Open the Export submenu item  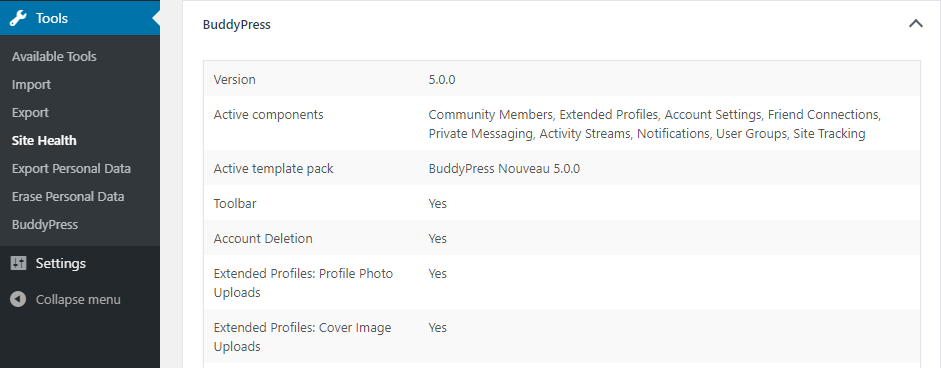point(30,112)
